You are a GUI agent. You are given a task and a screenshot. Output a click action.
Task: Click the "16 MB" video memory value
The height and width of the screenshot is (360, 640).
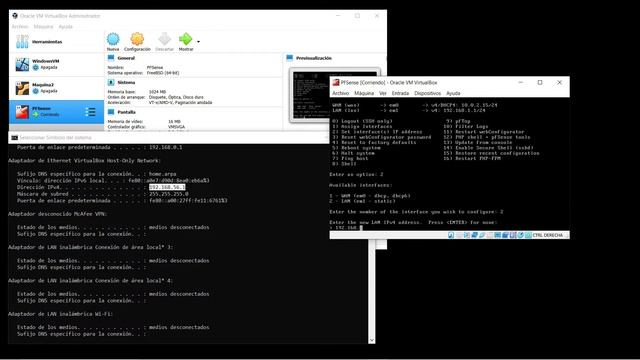pos(174,122)
